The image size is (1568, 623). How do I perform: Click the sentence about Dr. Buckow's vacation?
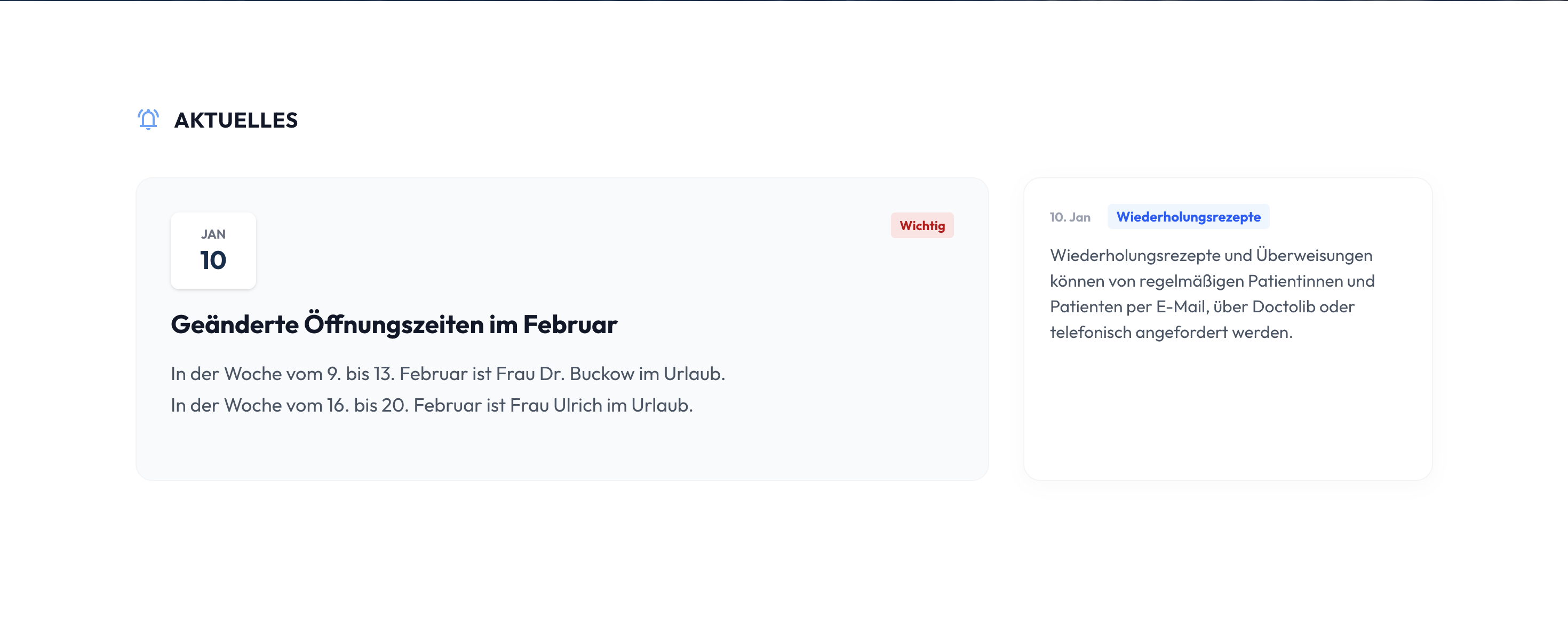pos(448,373)
